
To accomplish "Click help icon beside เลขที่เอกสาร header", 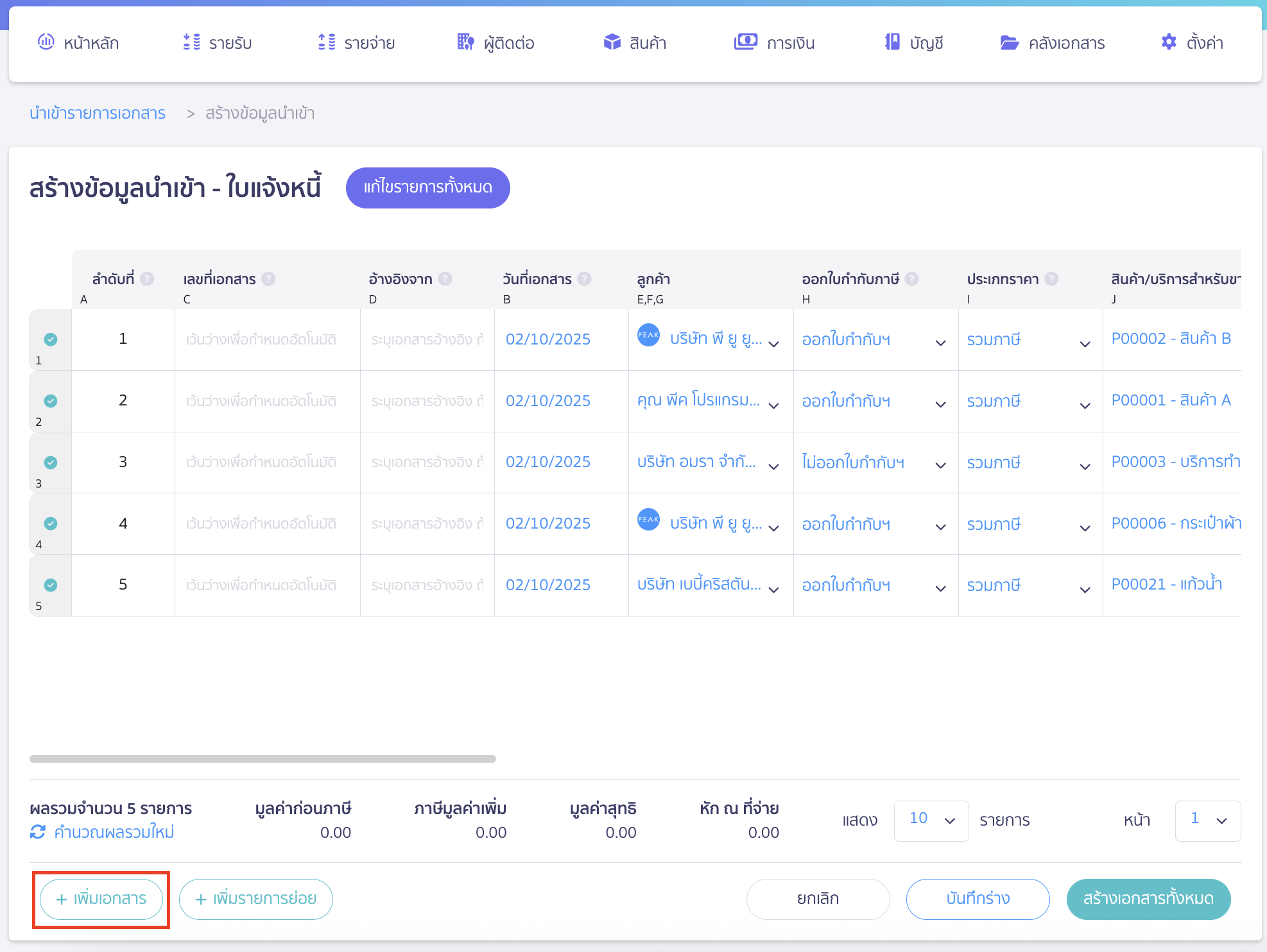I will (269, 279).
